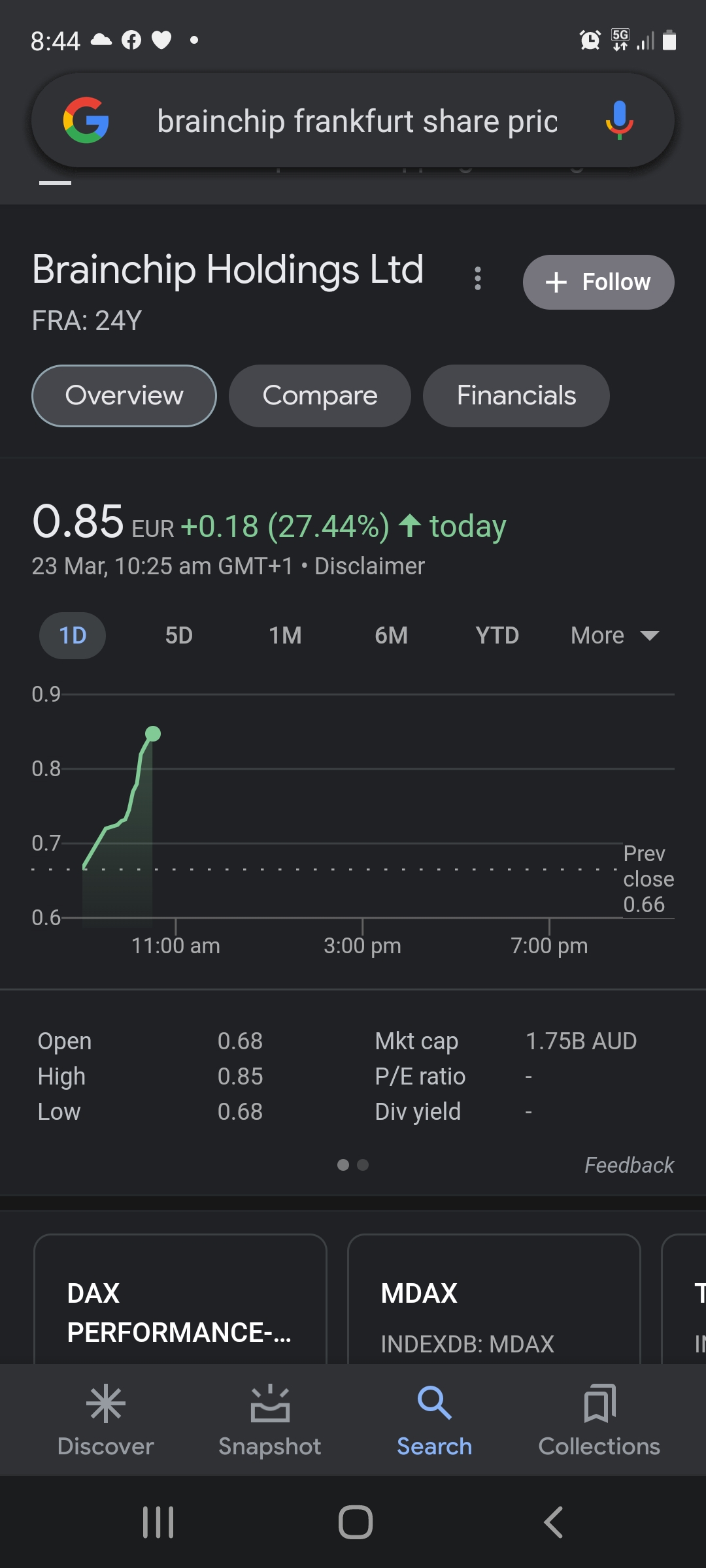706x1568 pixels.
Task: Tap the Open 0.68 value
Action: [240, 1041]
